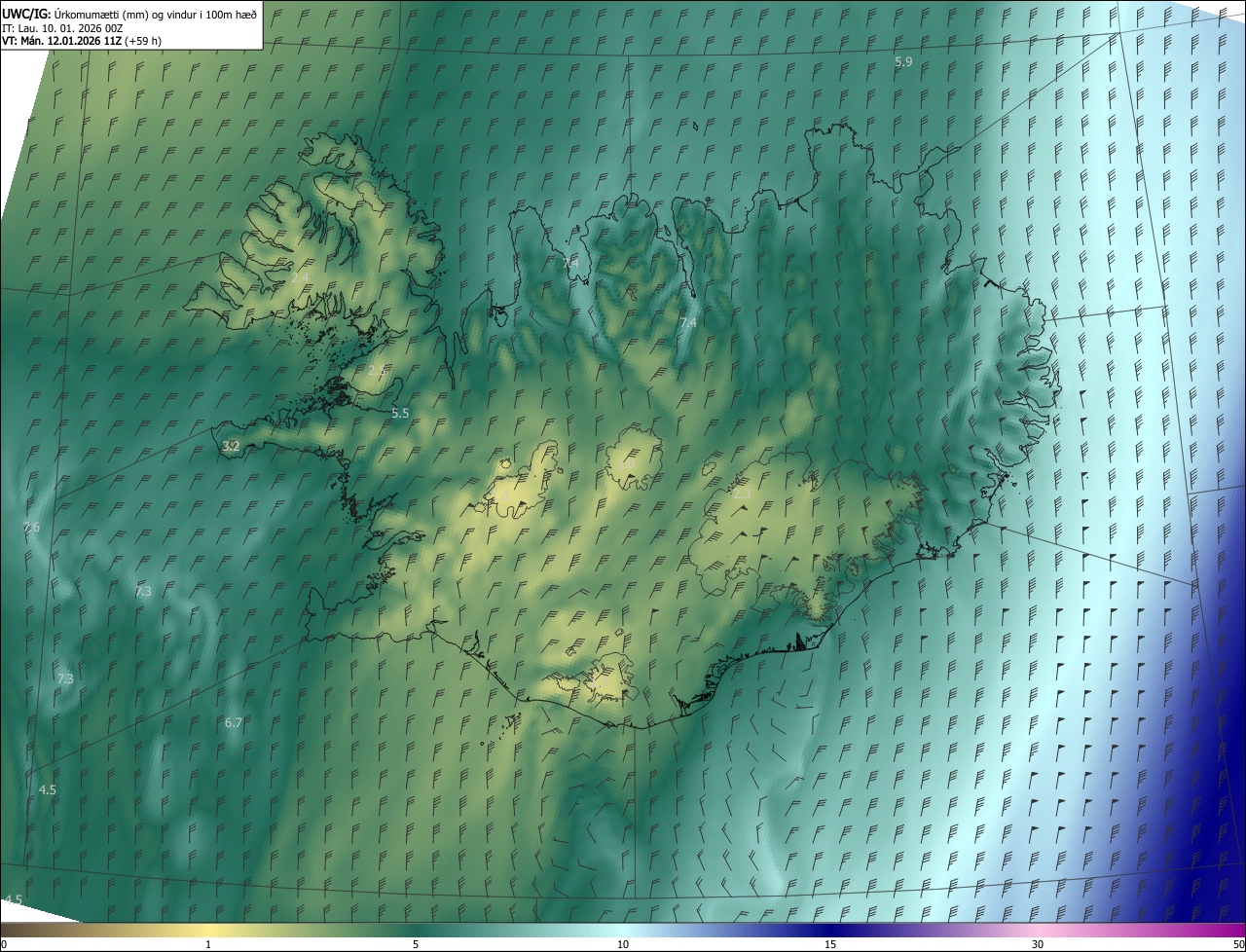Click the 7.6 value near the west edge

coord(31,528)
